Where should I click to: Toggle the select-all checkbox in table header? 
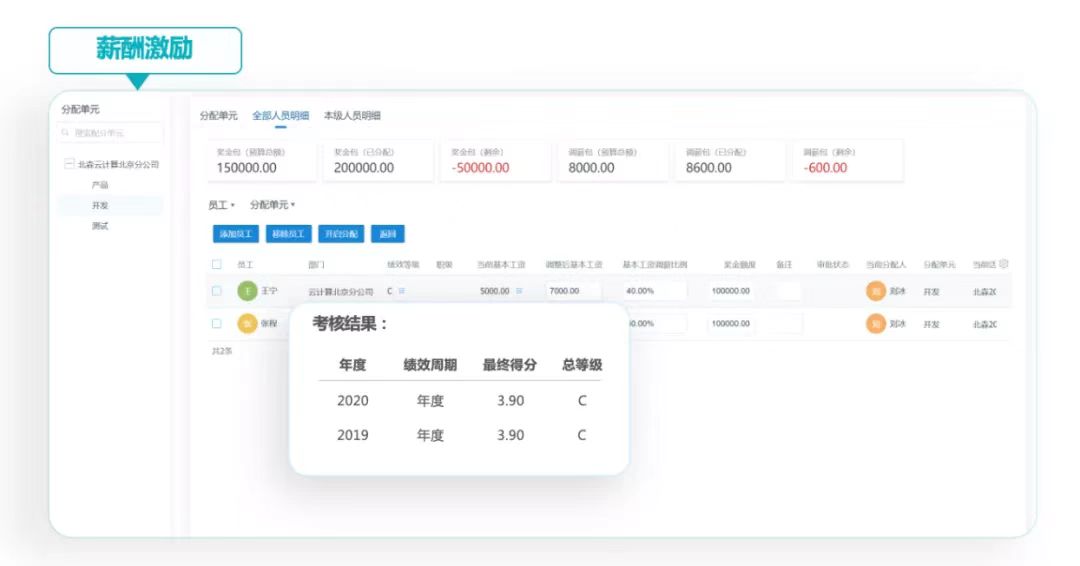[216, 265]
